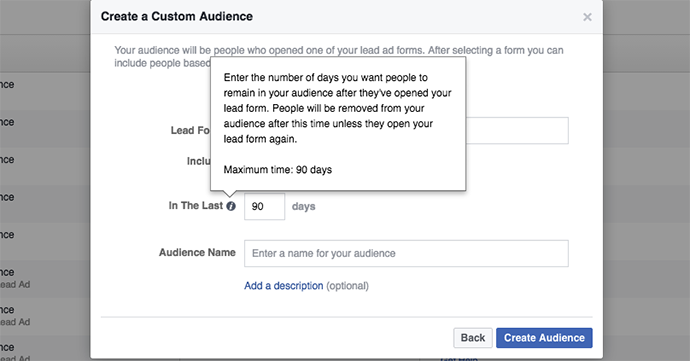The height and width of the screenshot is (361, 690).
Task: Click the 'days' unit label
Action: pos(304,206)
